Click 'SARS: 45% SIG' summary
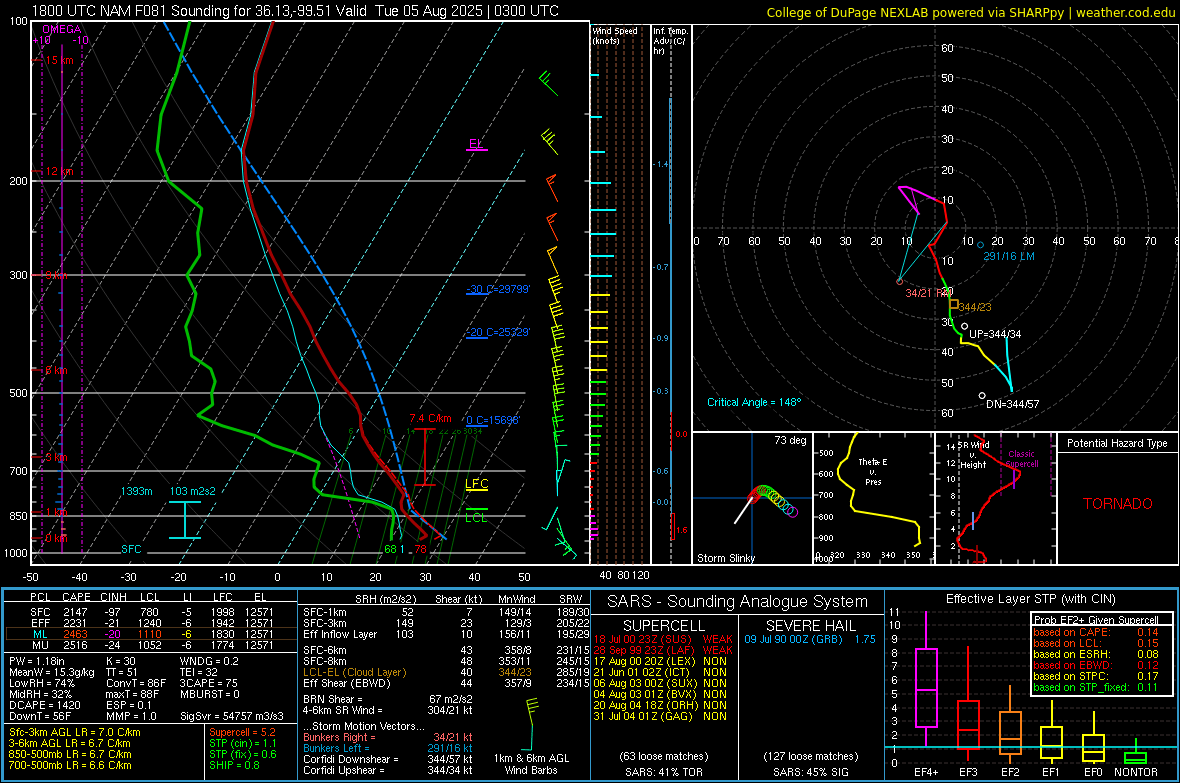The image size is (1180, 783). (x=810, y=772)
